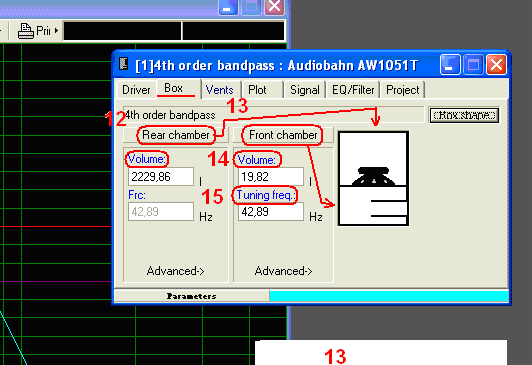This screenshot has height=365, width=532.
Task: Click the Front chamber header button
Action: click(x=283, y=135)
